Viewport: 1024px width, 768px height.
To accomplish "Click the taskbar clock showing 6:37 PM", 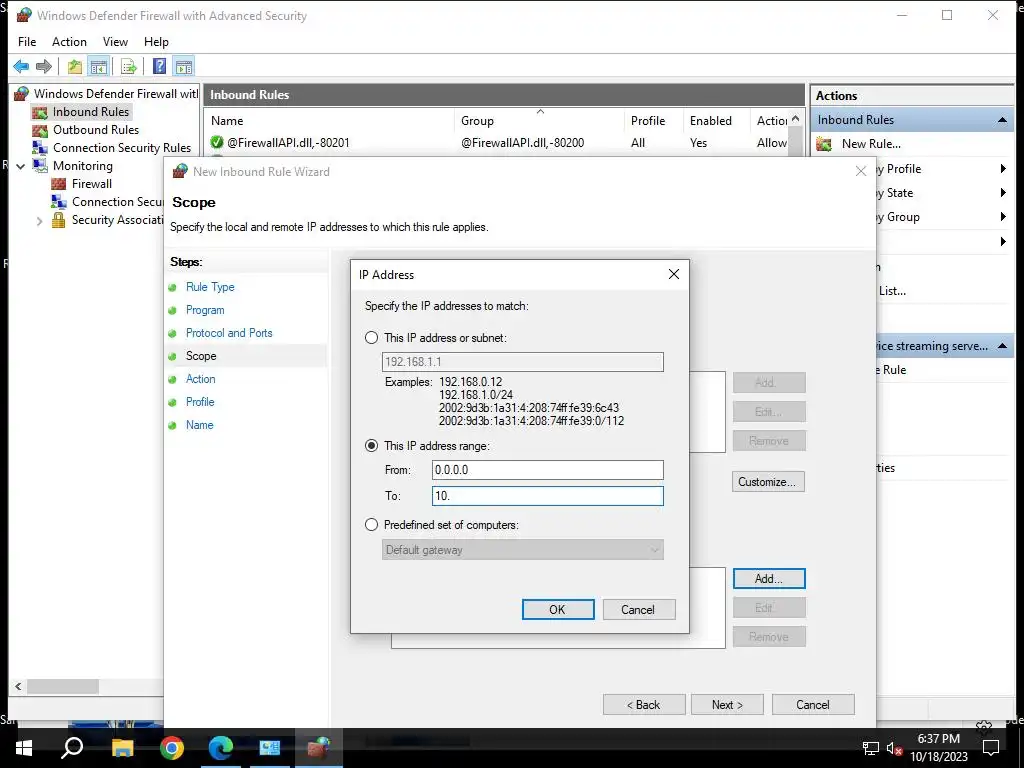I will (x=938, y=748).
